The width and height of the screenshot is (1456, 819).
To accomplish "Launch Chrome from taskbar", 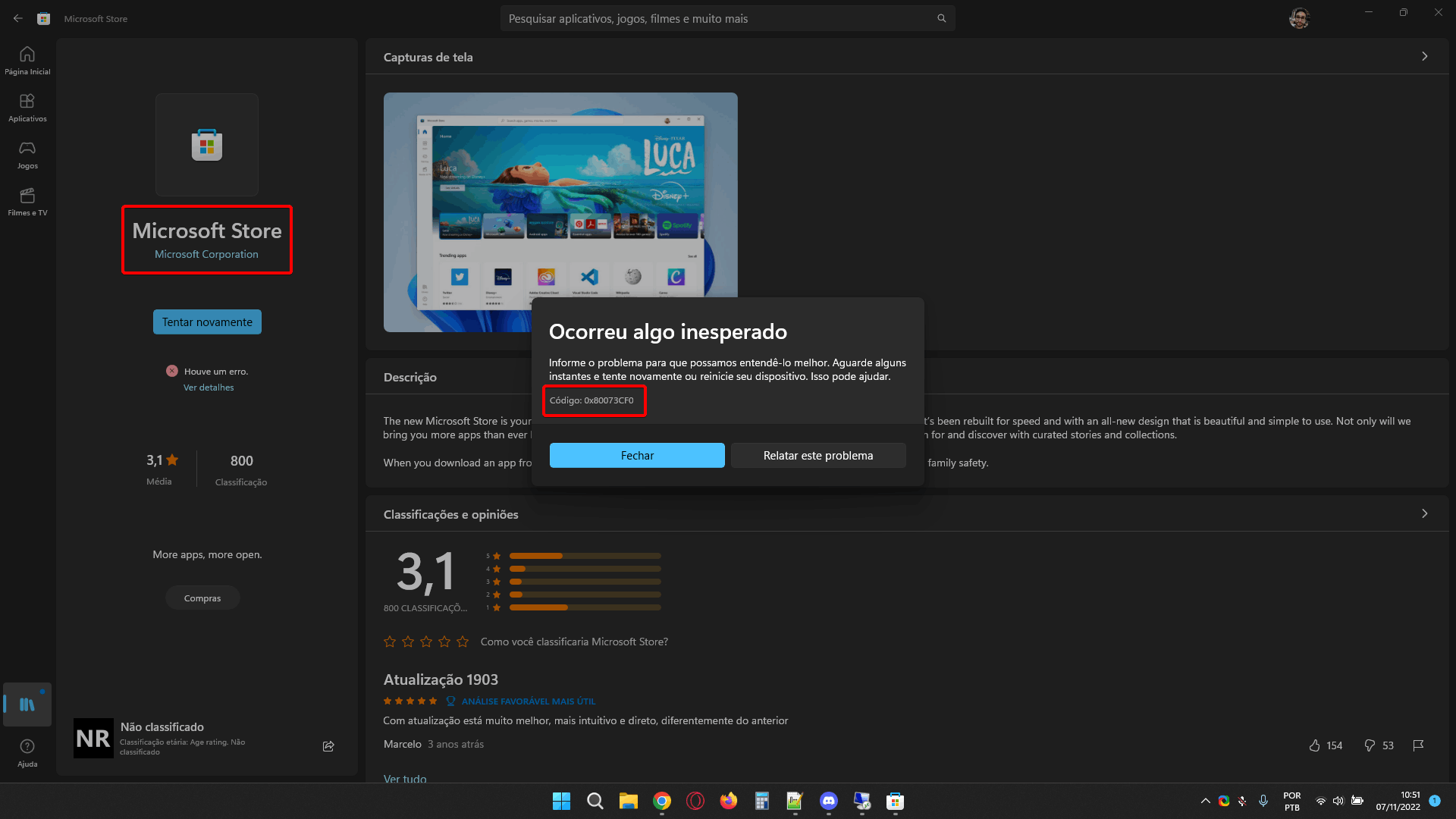I will click(x=662, y=801).
